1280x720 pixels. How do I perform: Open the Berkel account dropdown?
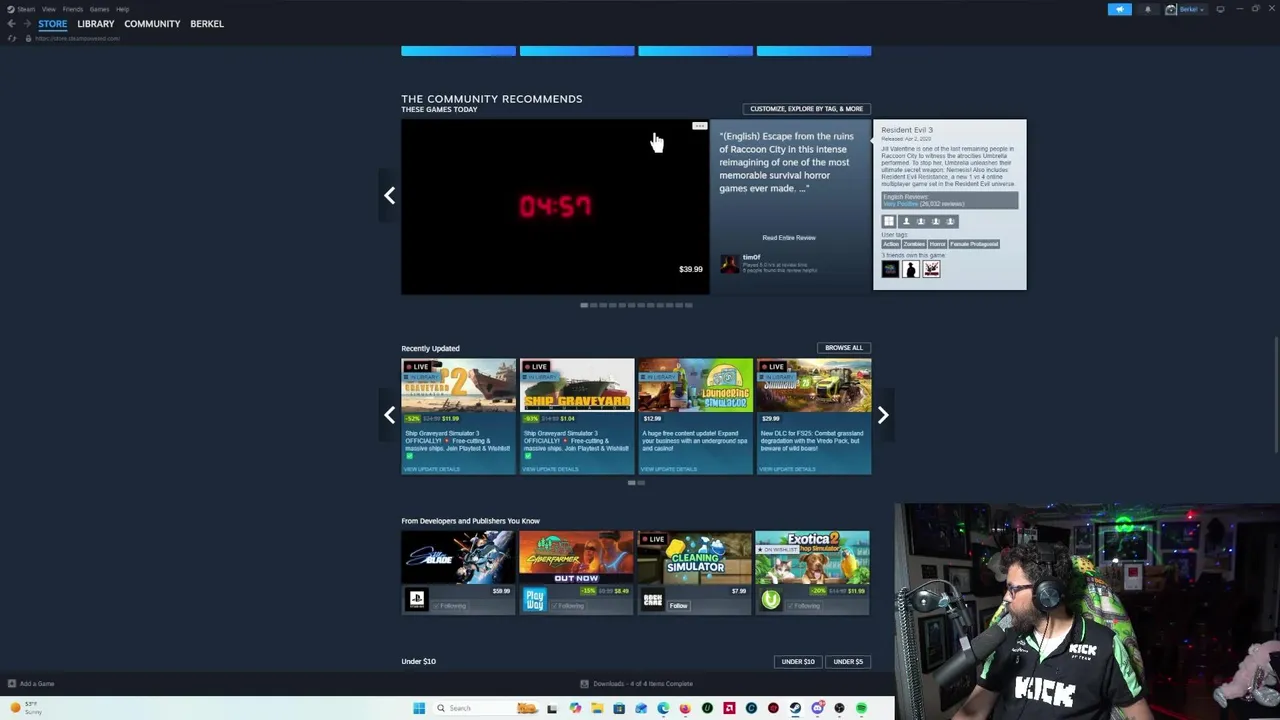point(1185,9)
